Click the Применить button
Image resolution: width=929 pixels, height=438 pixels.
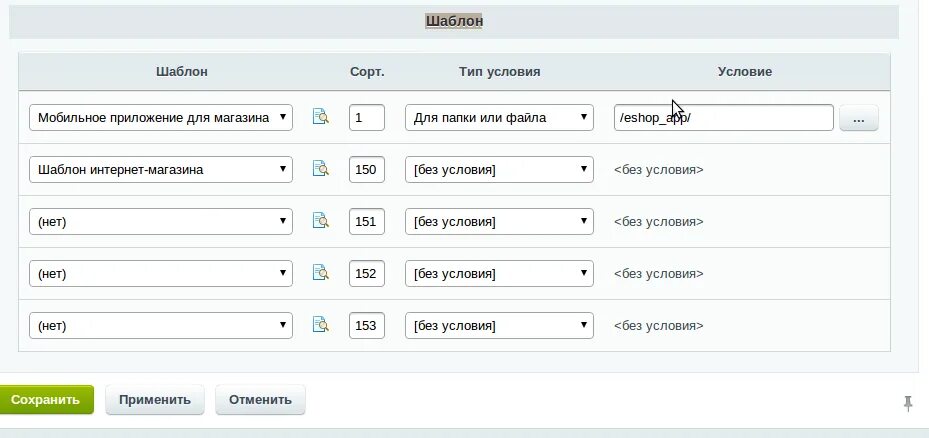click(154, 400)
